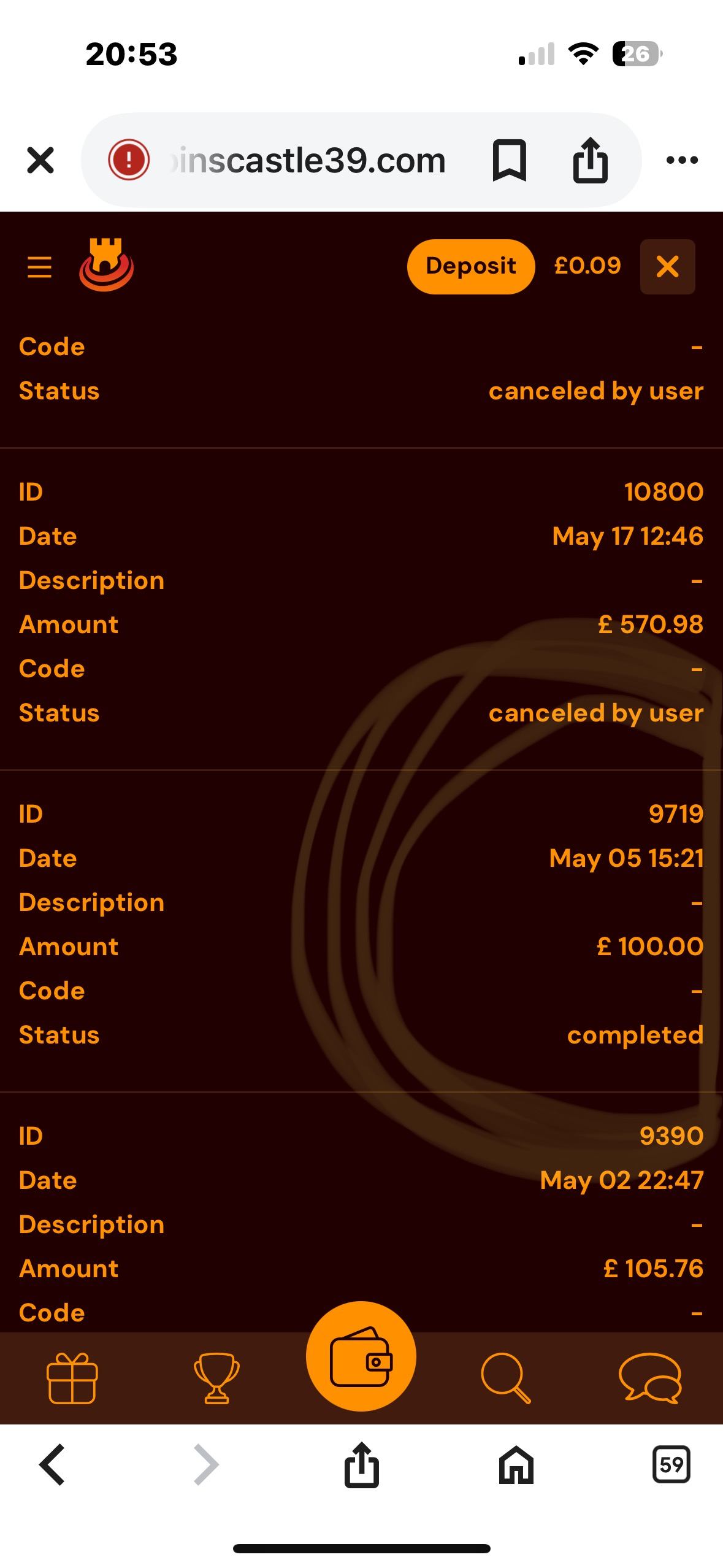Open the hamburger menu
Viewport: 723px width, 1568px height.
tap(40, 267)
